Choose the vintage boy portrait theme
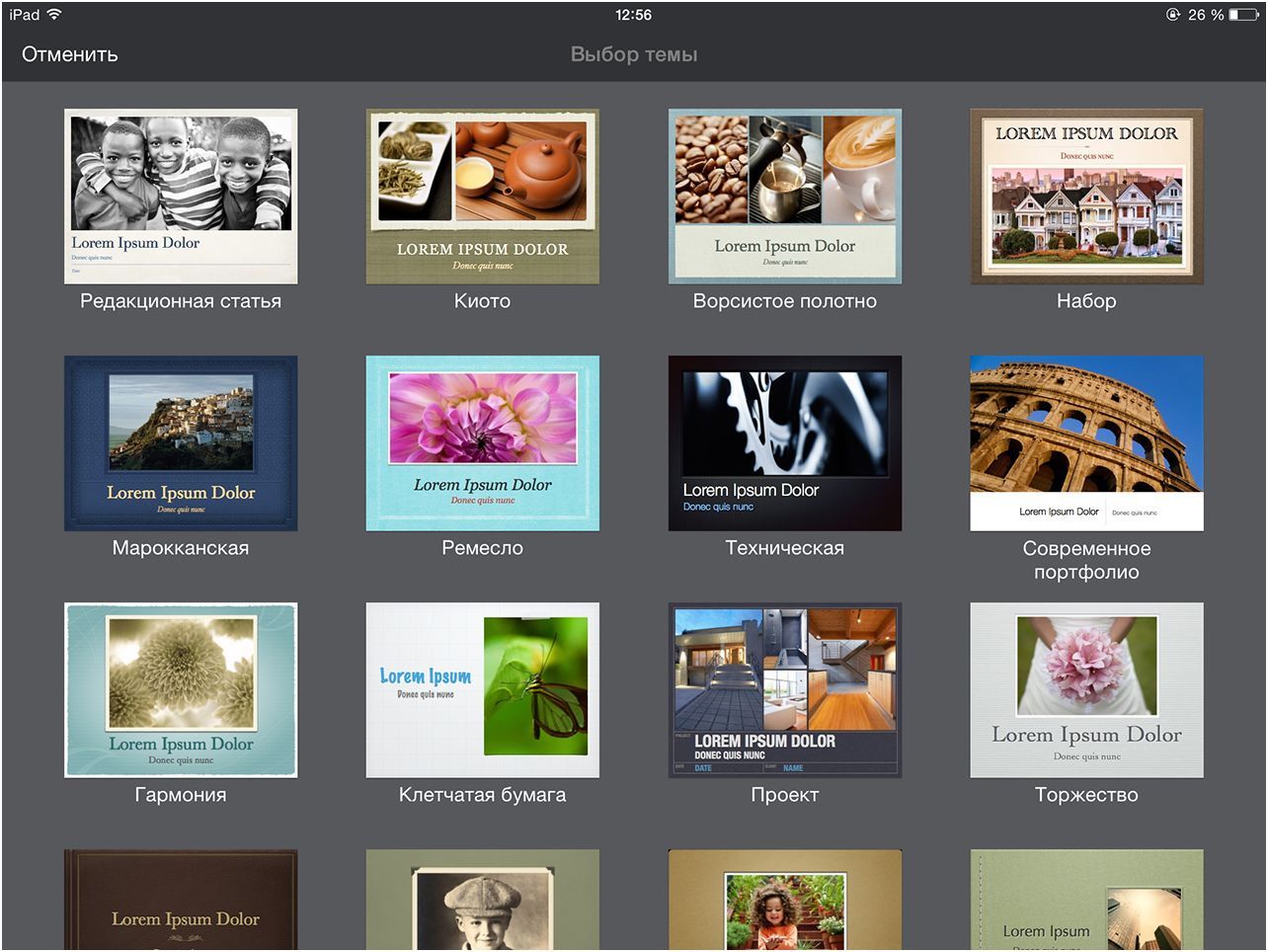 (482, 901)
